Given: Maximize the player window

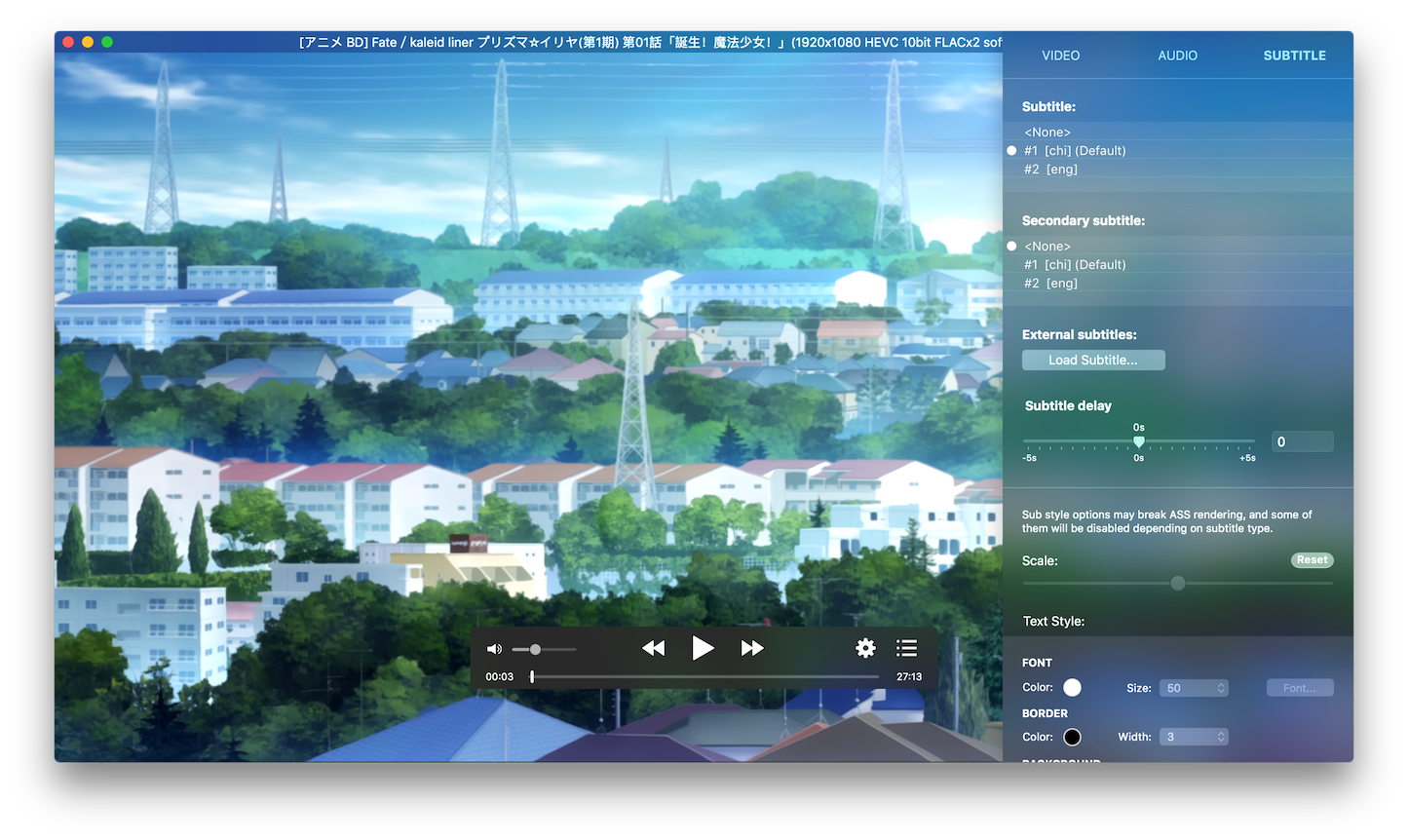Looking at the screenshot, I should click(107, 42).
